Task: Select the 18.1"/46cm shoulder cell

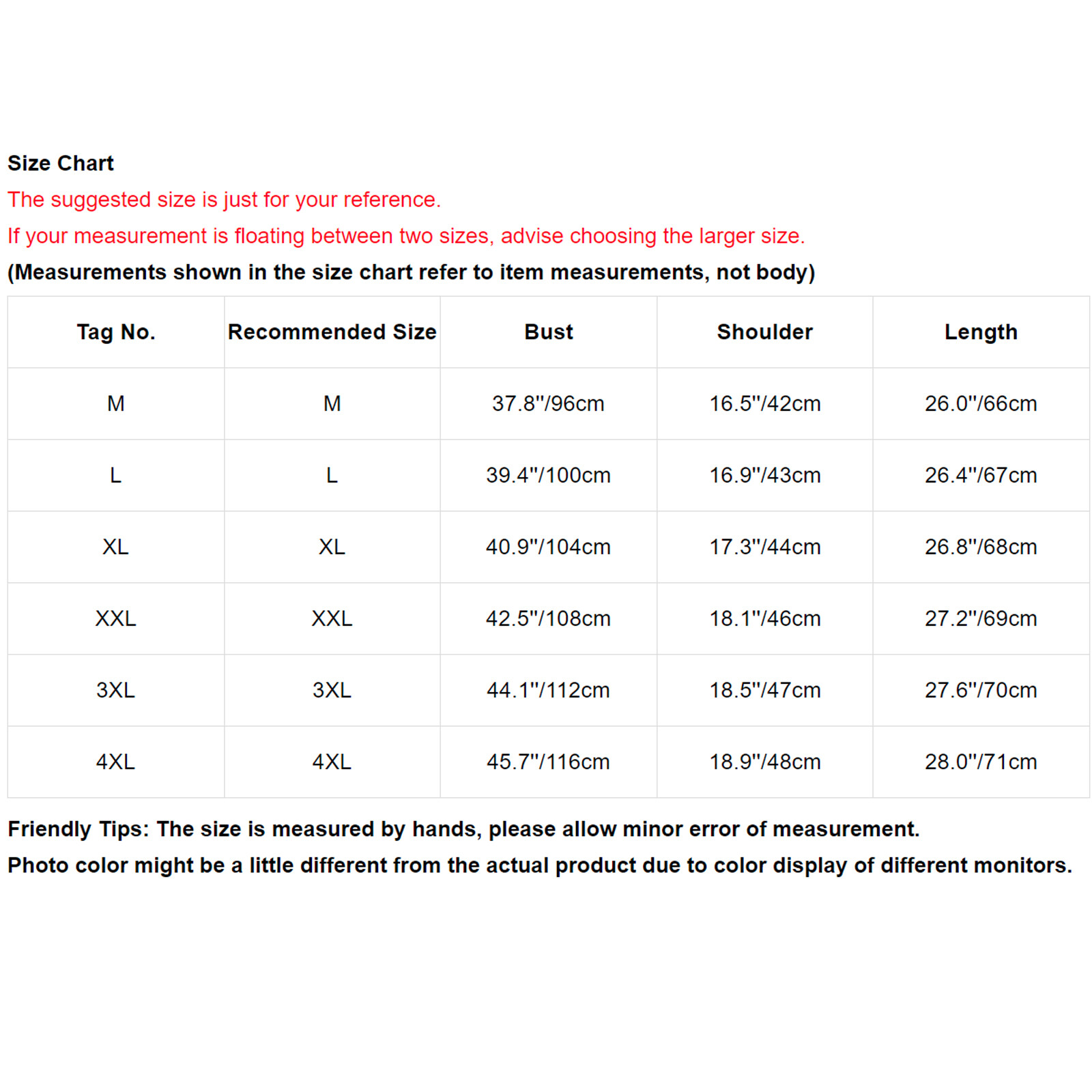Action: point(764,618)
